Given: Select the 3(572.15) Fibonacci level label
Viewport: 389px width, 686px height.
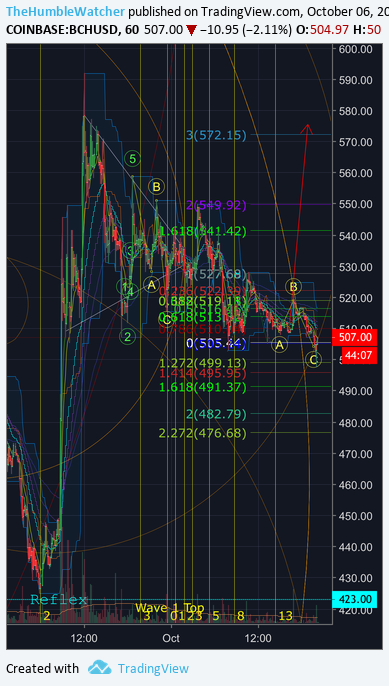Looking at the screenshot, I should 216,135.
